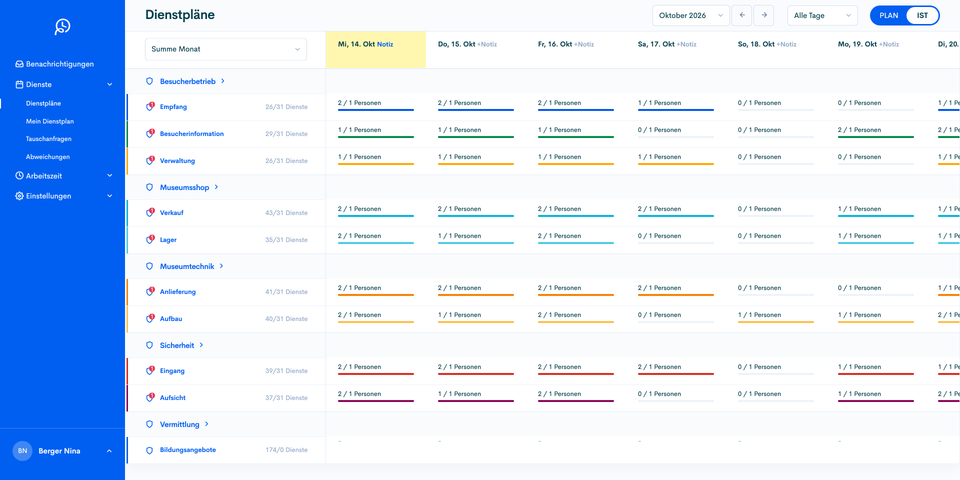Click Empfang staffing bar for Mi, 14. Okt
The height and width of the screenshot is (480, 960).
click(x=376, y=110)
